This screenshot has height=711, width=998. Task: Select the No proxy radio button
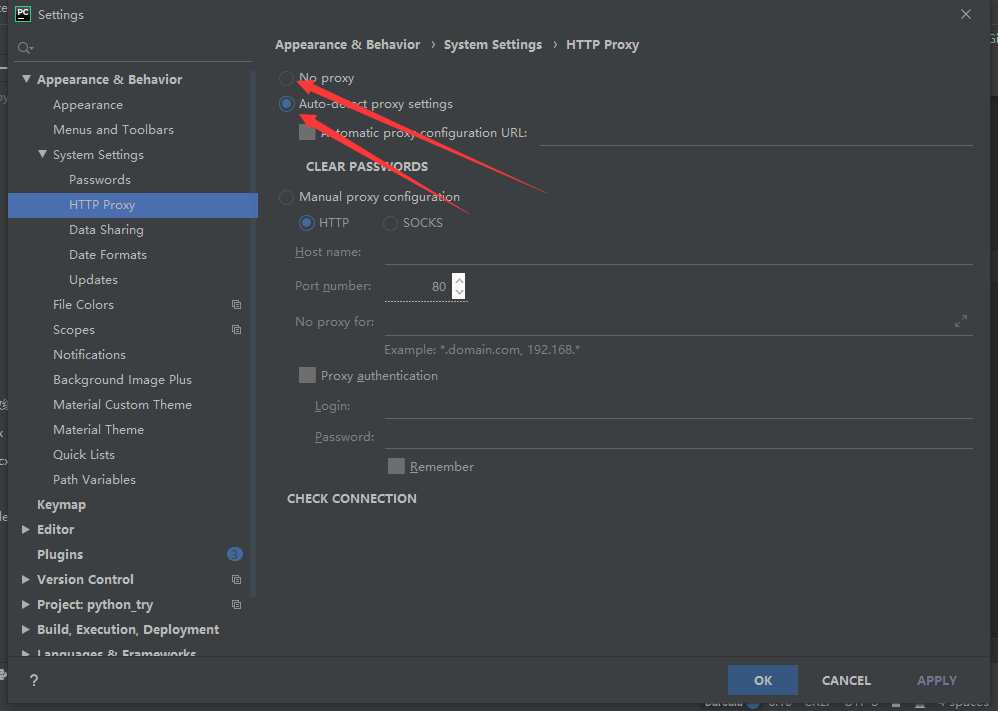286,77
